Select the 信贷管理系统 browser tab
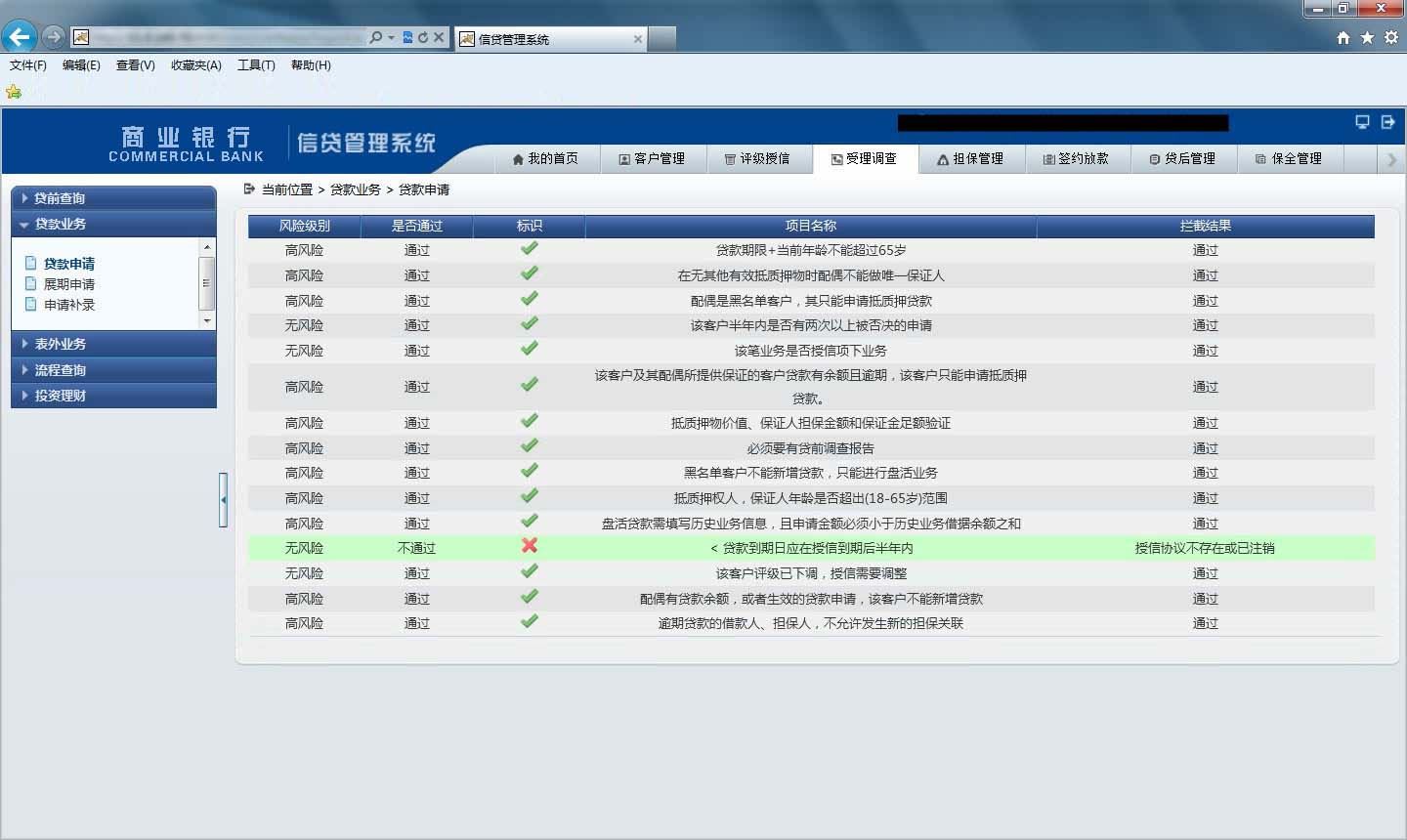 (x=550, y=39)
